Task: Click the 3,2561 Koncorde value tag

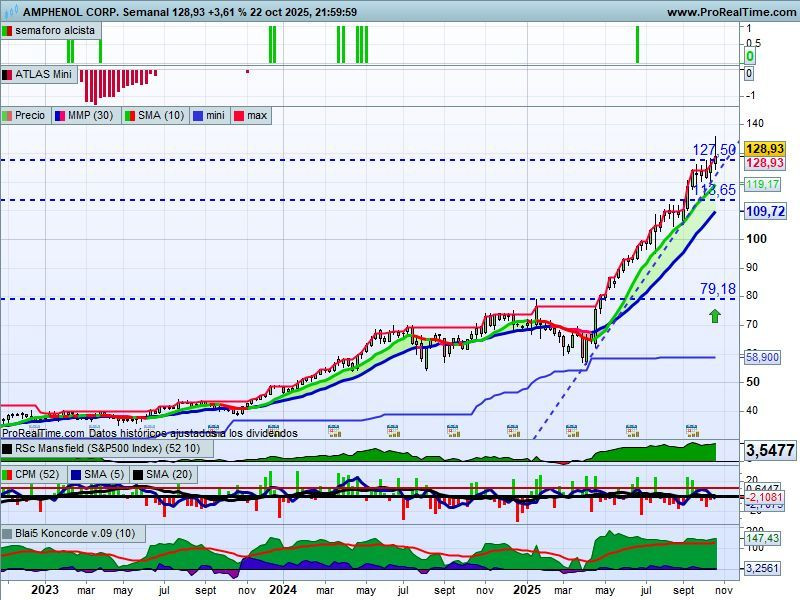Action: [x=762, y=568]
